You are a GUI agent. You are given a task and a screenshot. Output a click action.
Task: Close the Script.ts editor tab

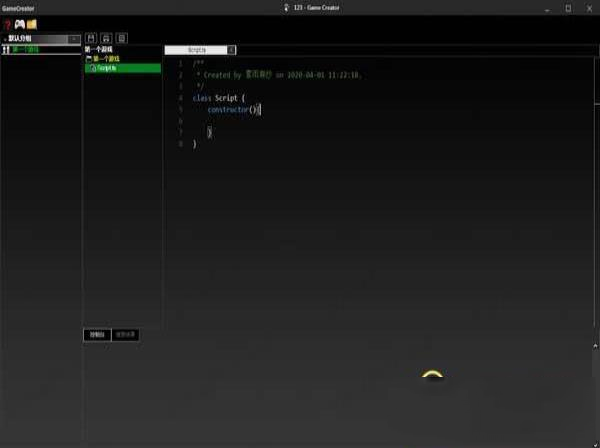point(231,49)
